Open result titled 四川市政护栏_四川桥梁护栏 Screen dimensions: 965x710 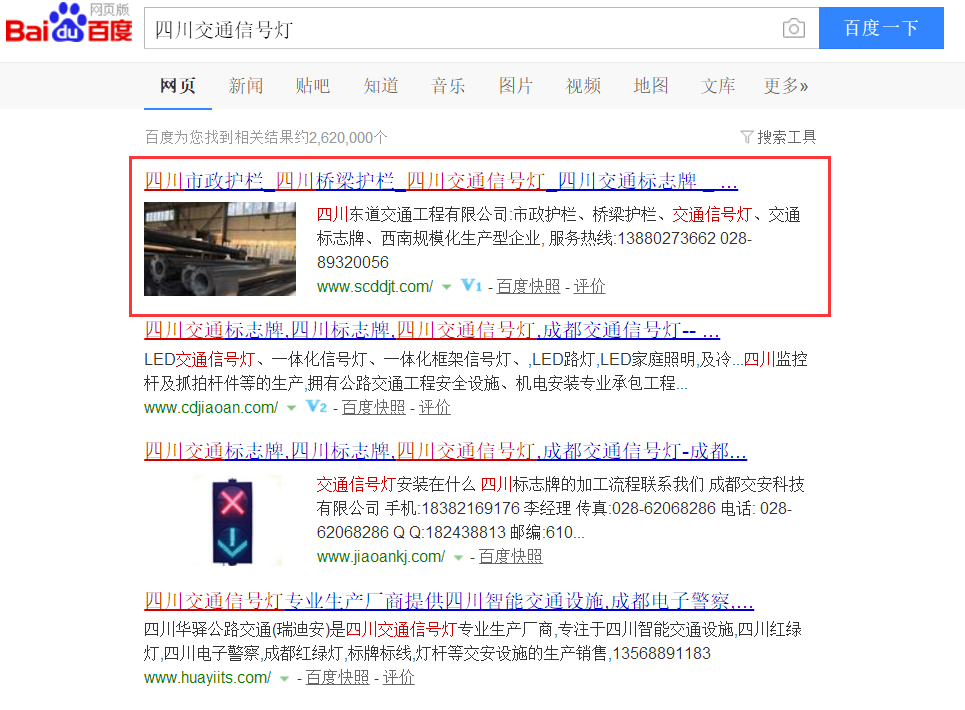click(x=441, y=181)
